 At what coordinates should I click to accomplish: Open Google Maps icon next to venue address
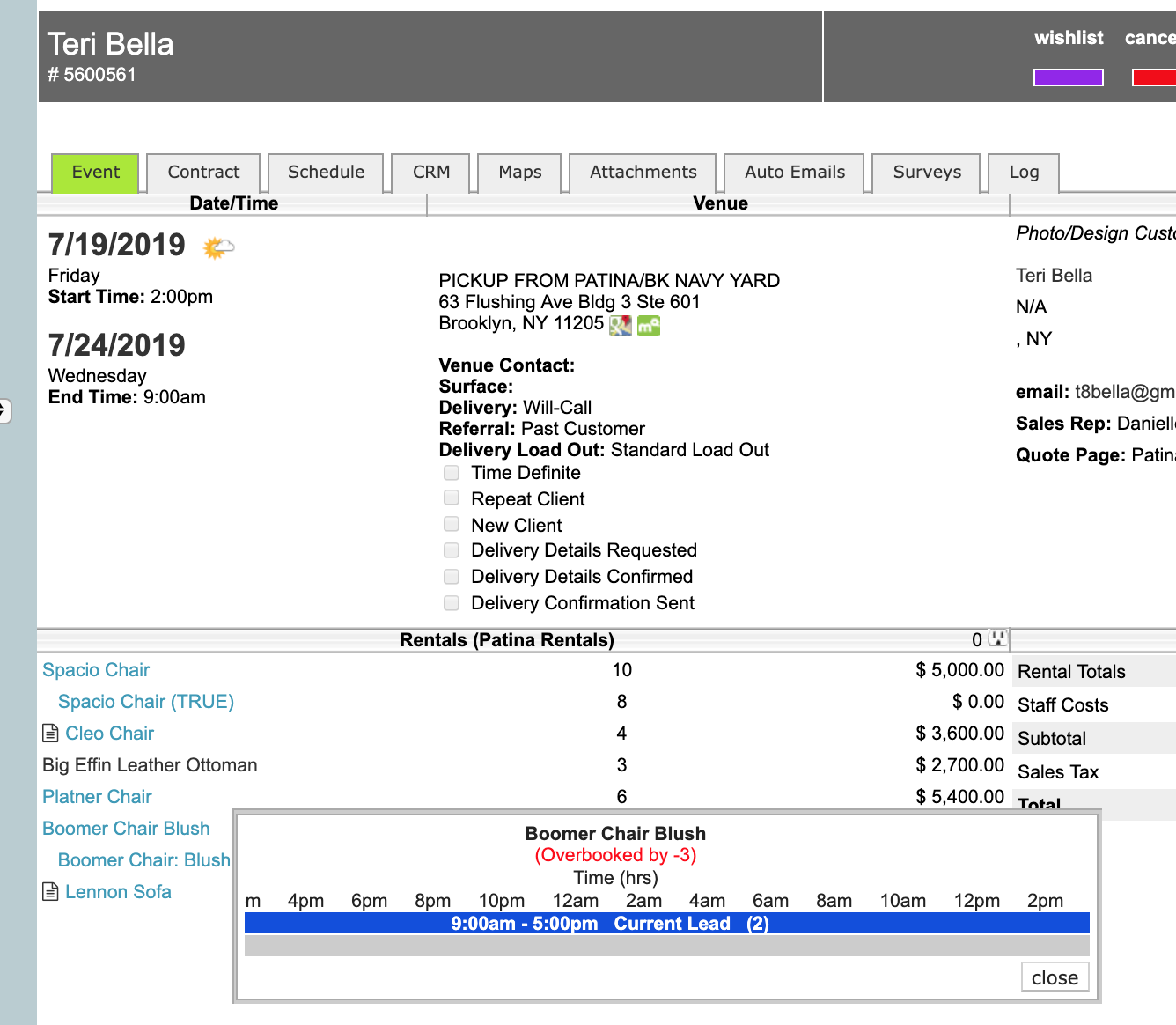point(621,325)
